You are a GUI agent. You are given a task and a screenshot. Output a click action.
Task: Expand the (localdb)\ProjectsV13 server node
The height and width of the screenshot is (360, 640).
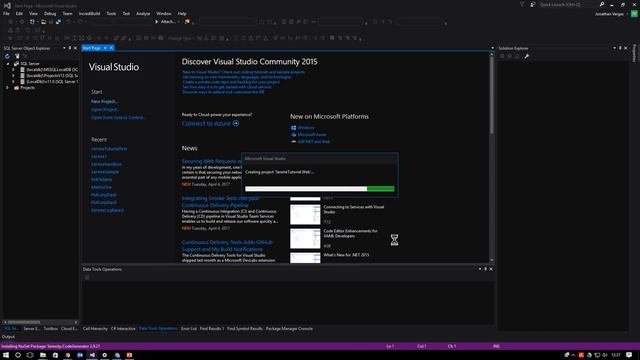(x=13, y=76)
